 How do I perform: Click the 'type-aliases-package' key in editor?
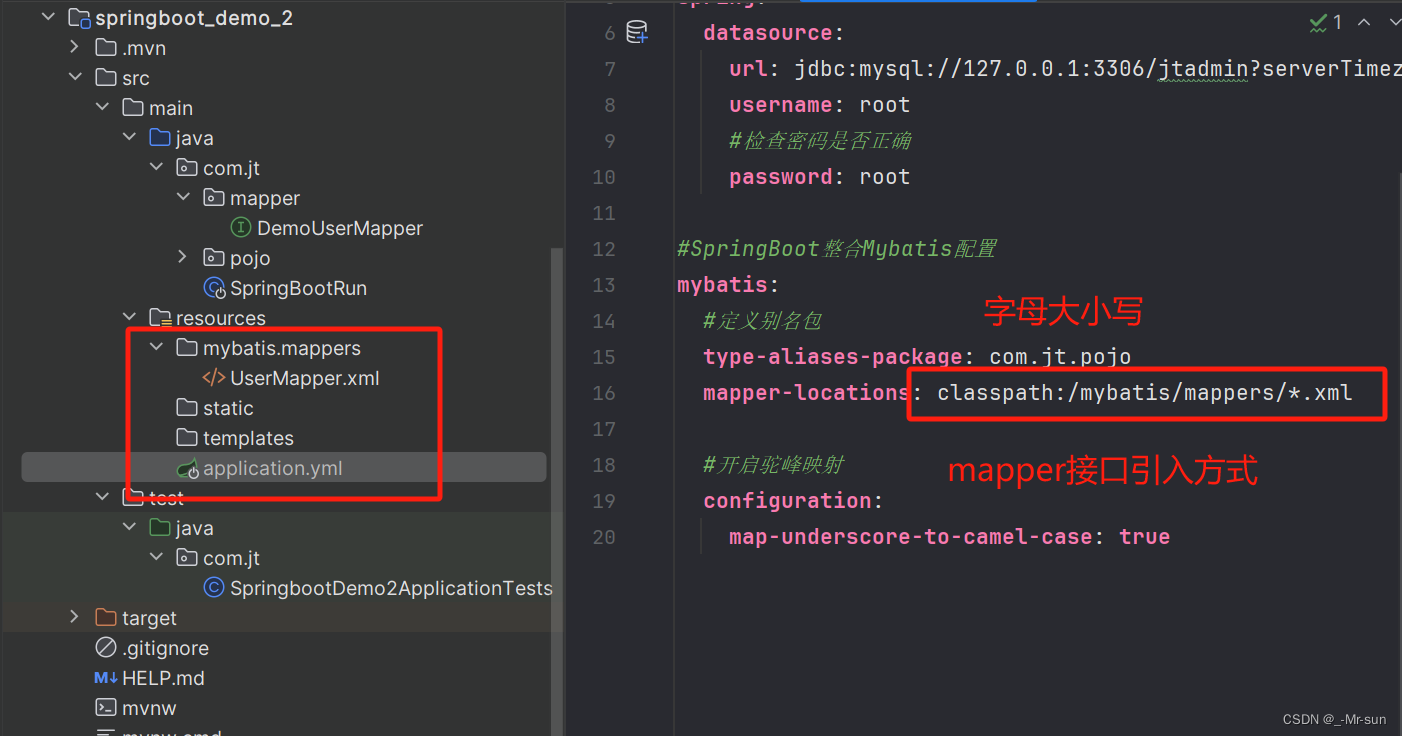coord(832,357)
